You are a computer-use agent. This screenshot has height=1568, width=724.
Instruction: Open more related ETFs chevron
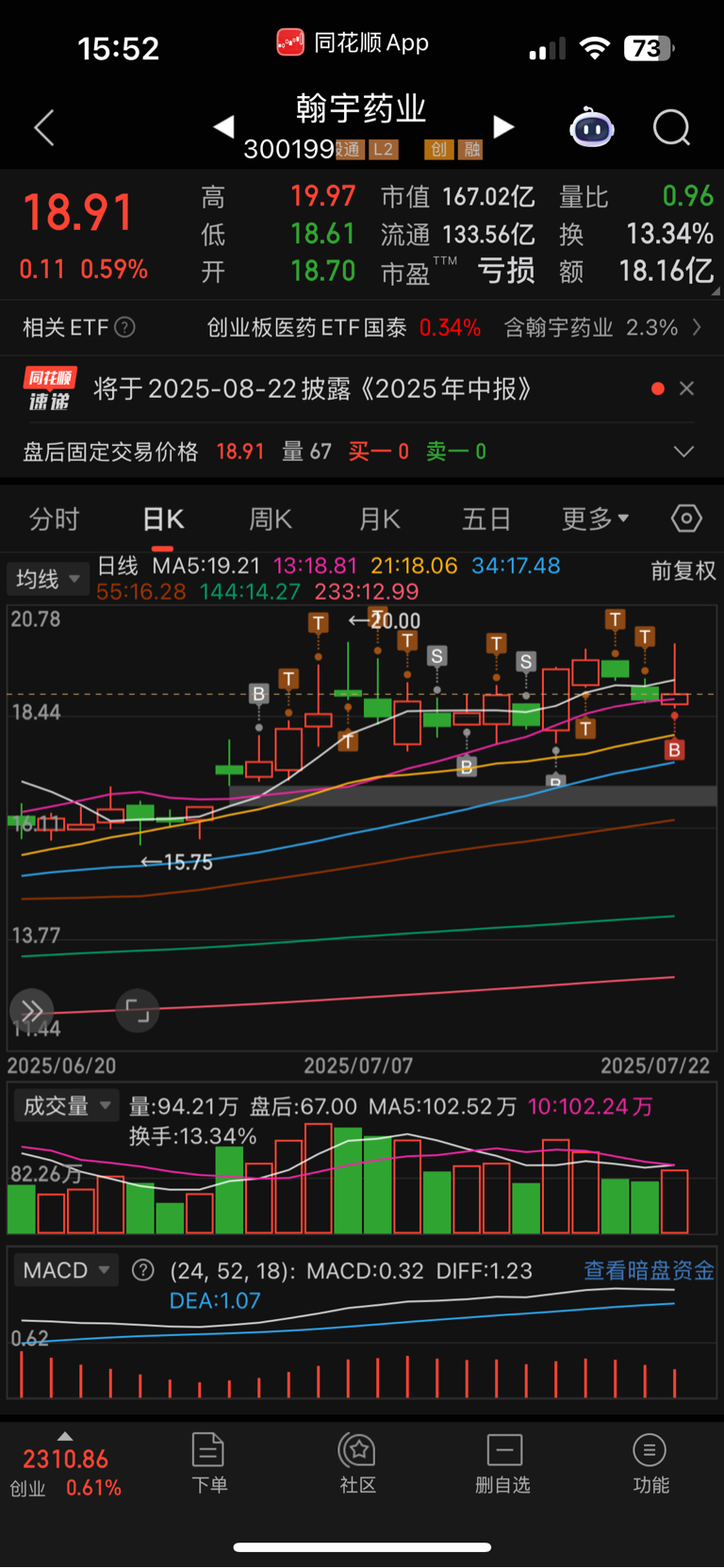(x=698, y=327)
